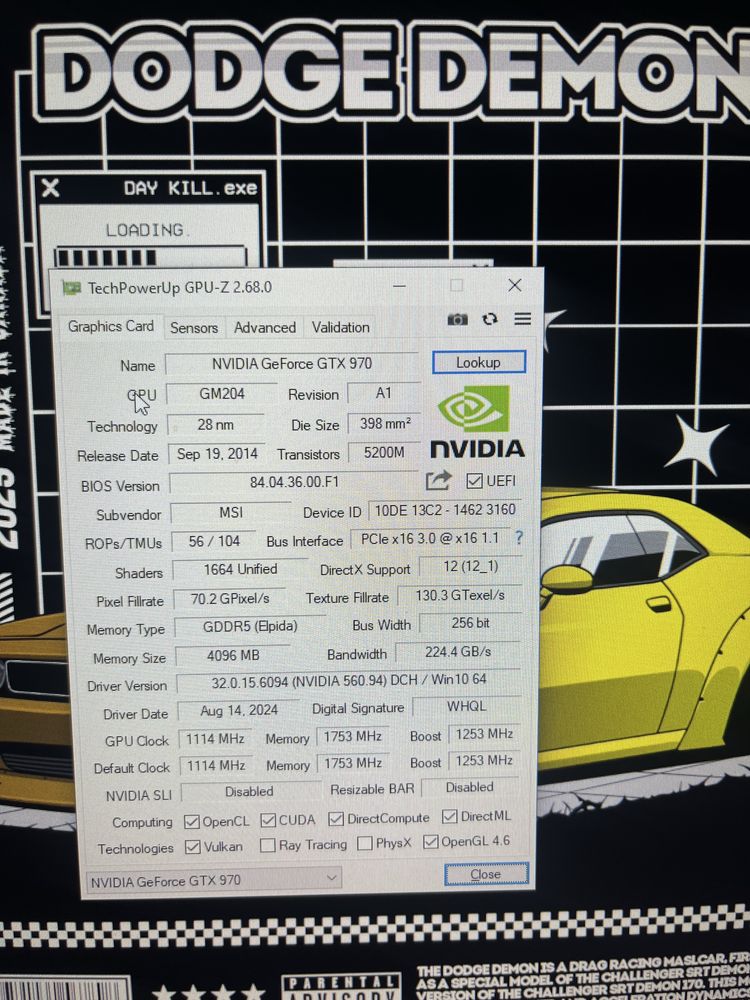
Task: Click the Revision value A1
Action: click(x=384, y=393)
